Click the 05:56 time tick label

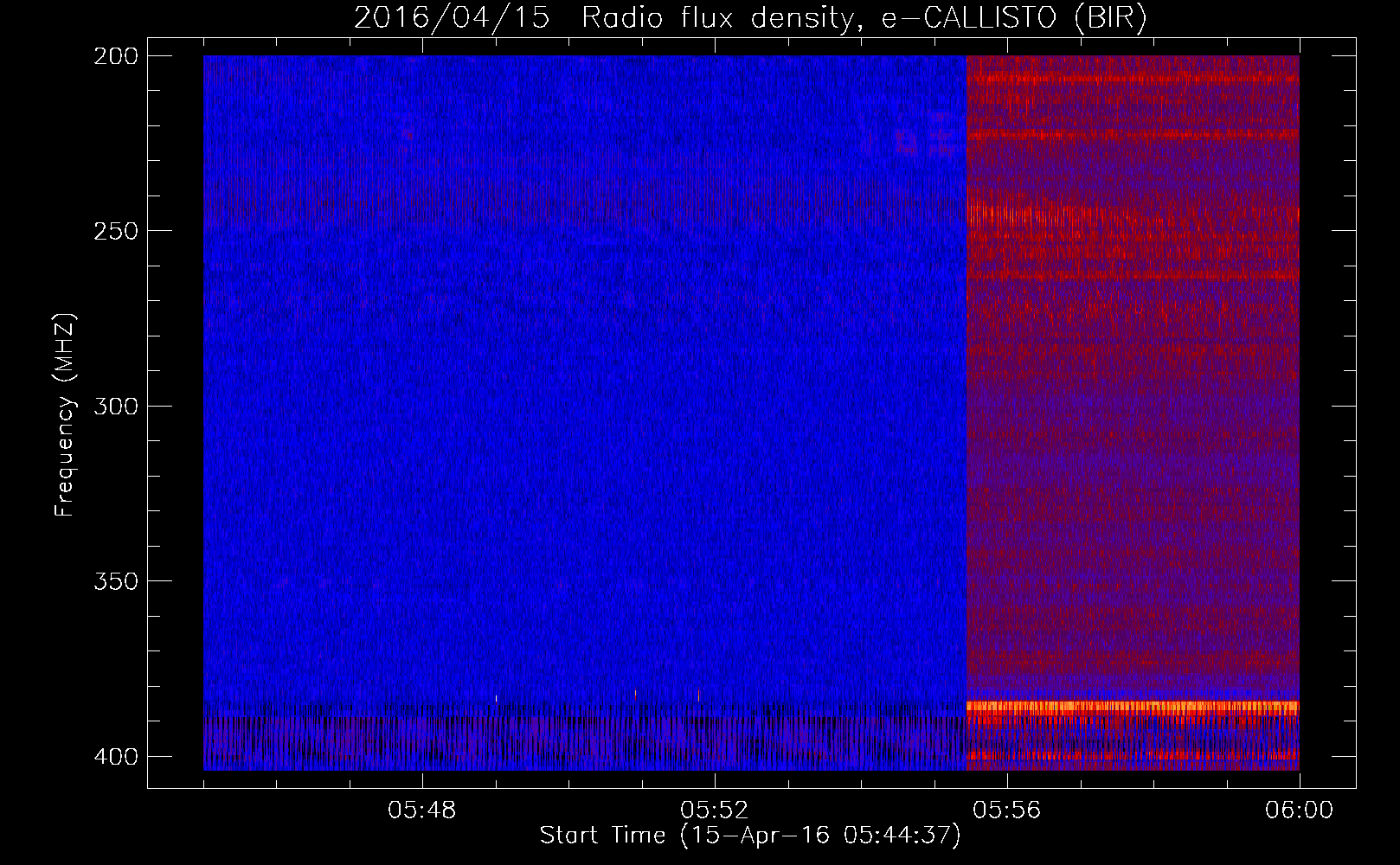[1007, 811]
